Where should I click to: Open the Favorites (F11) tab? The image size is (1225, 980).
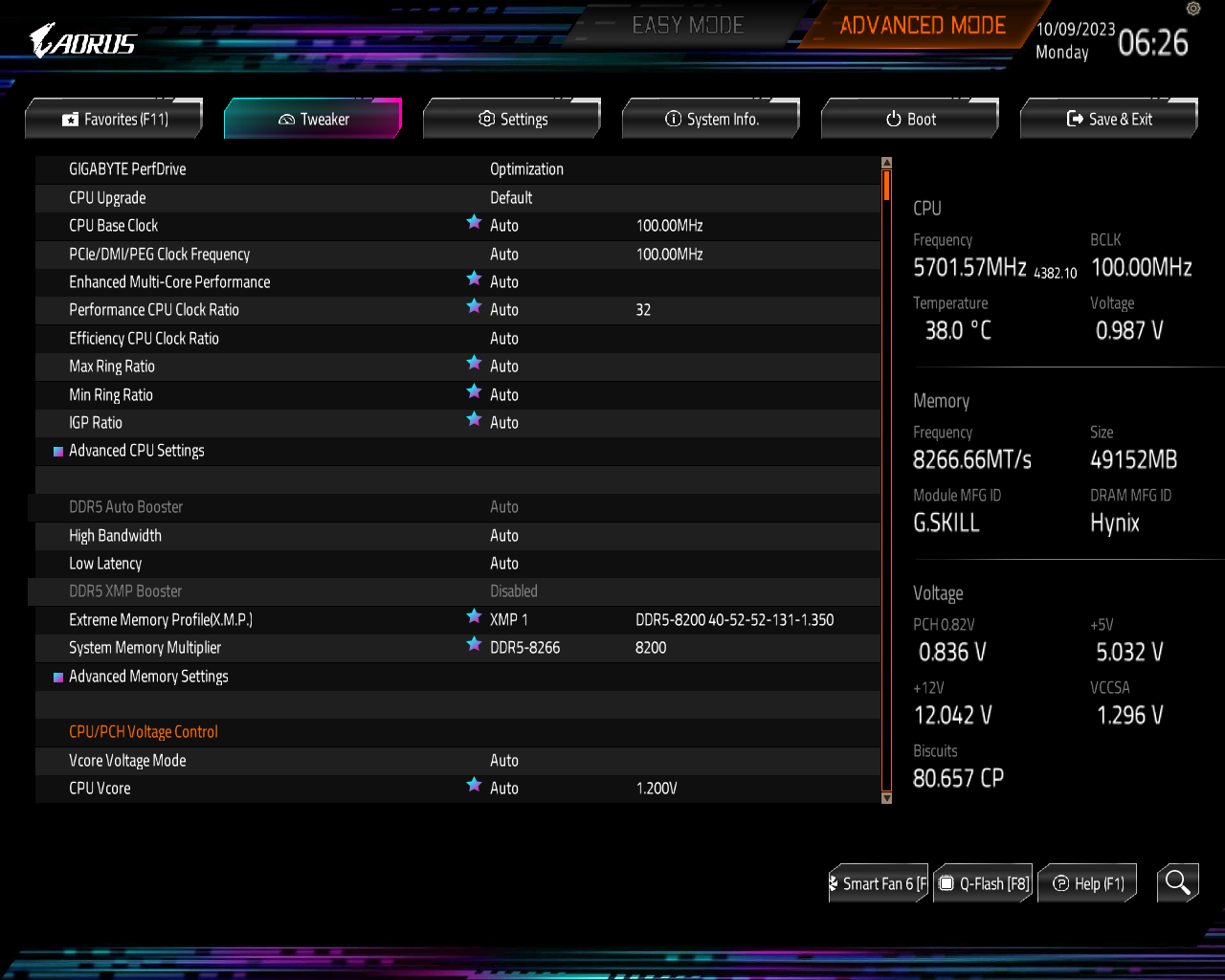point(114,119)
